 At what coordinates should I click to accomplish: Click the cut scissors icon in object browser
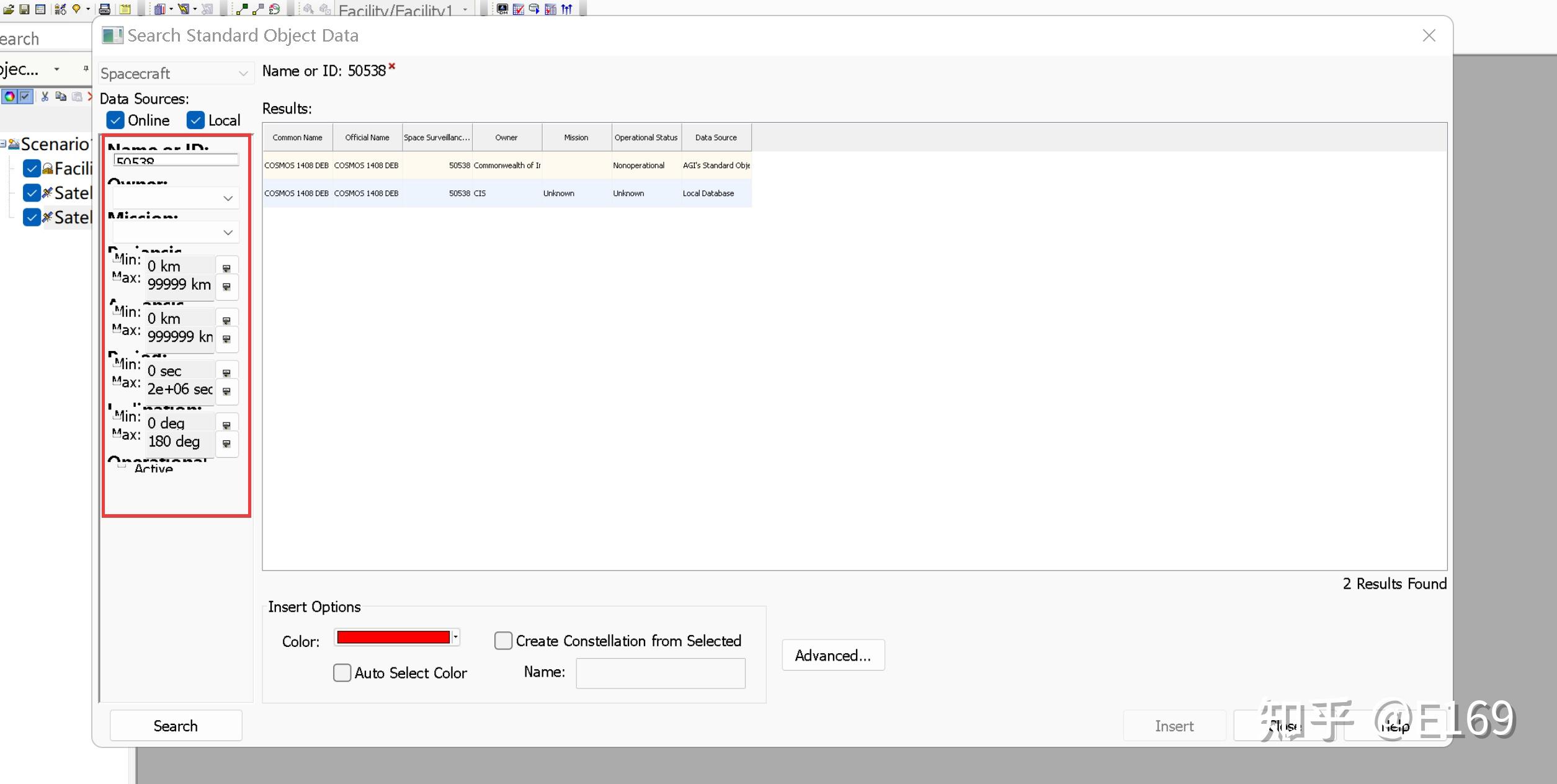45,96
